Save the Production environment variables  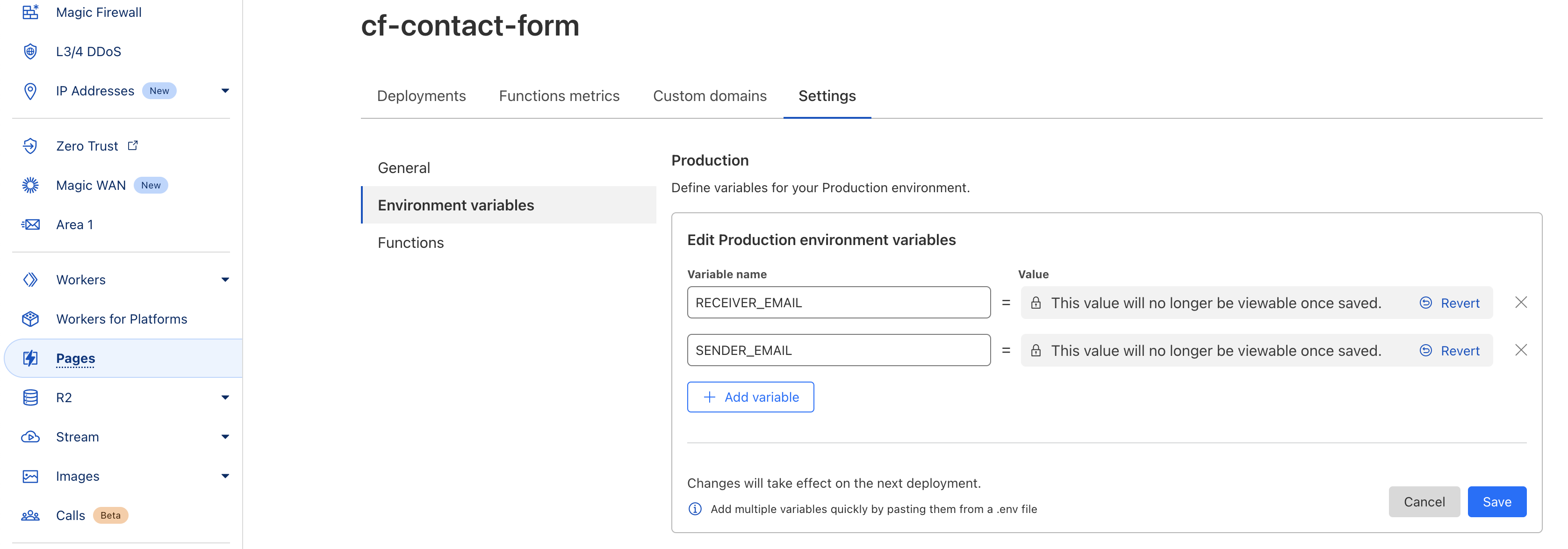tap(1497, 501)
